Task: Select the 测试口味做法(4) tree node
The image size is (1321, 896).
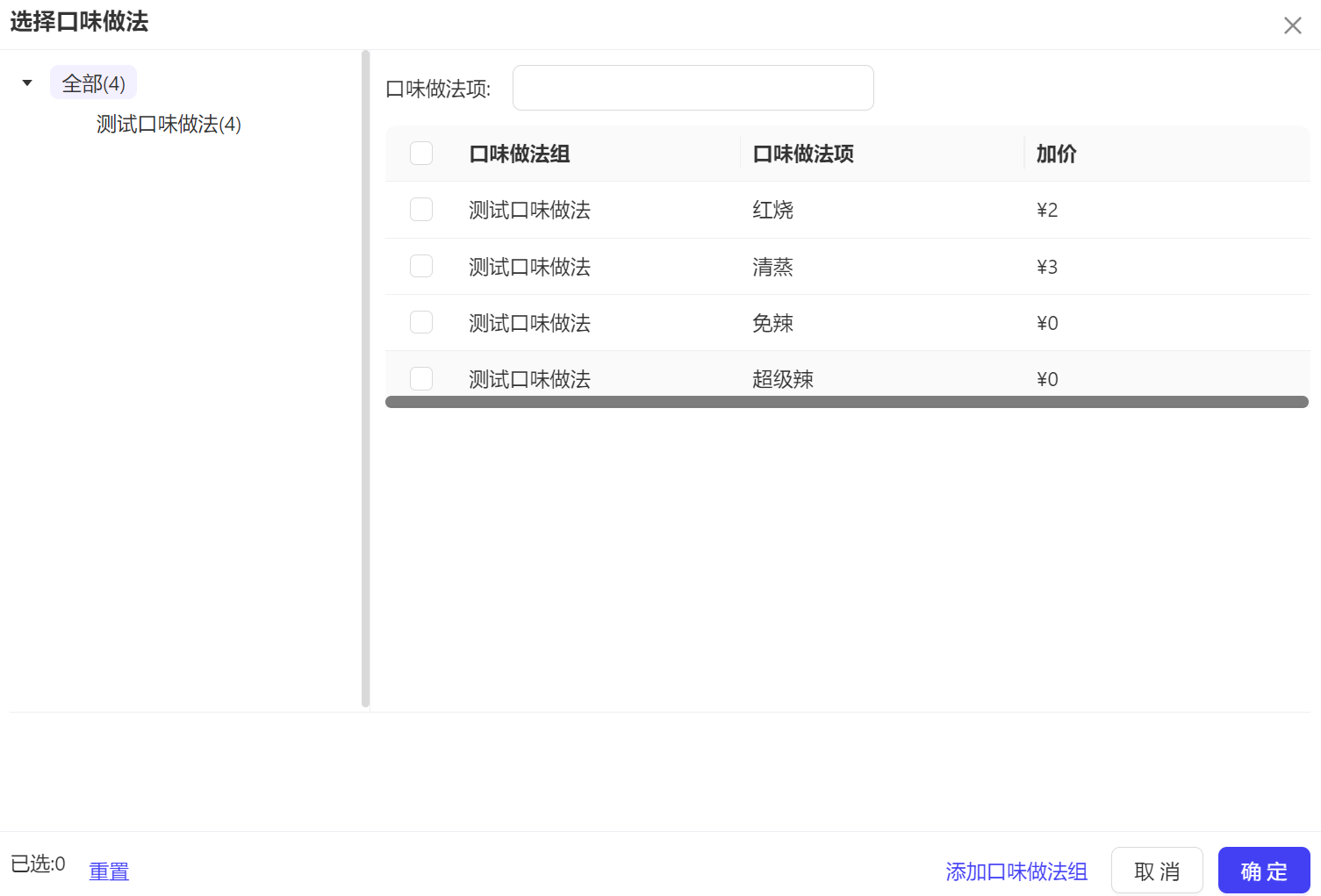Action: click(x=169, y=125)
